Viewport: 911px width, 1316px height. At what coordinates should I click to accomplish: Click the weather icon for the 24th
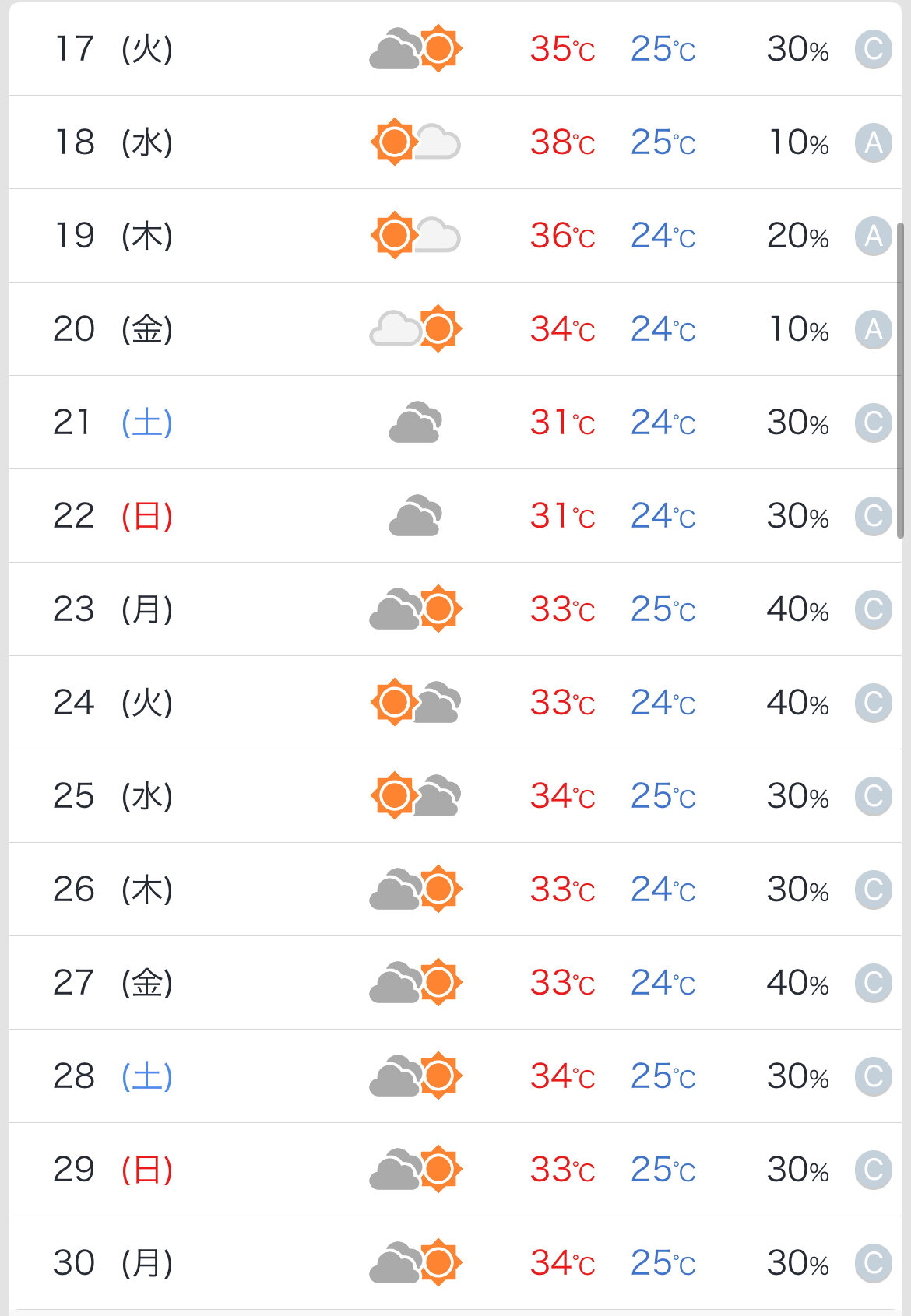(416, 703)
